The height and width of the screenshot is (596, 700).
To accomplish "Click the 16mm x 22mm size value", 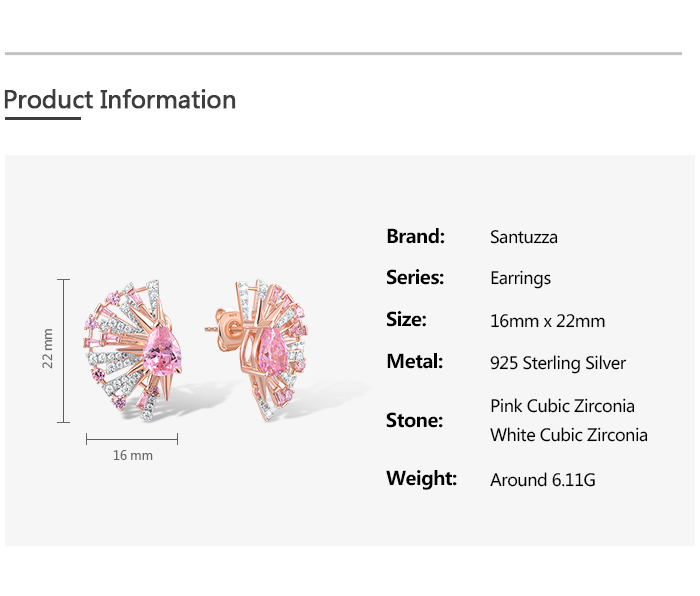I will (547, 321).
